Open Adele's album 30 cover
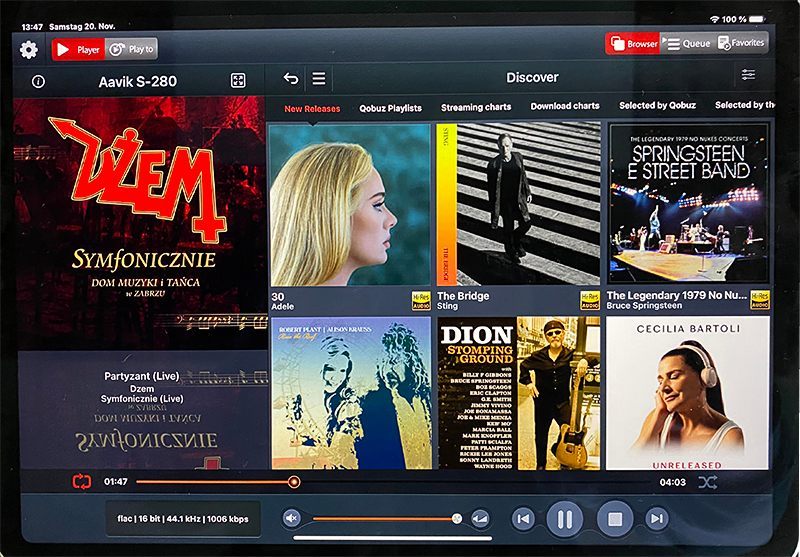800x557 pixels. click(351, 205)
